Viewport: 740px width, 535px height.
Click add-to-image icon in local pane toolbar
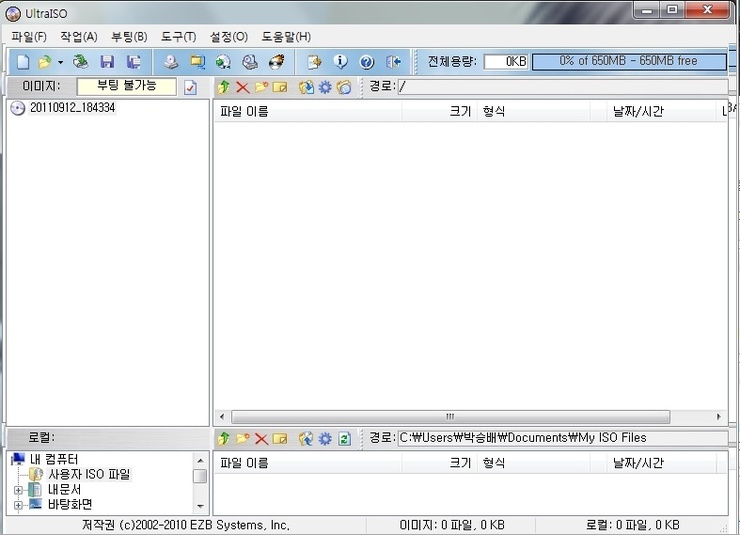tap(306, 439)
